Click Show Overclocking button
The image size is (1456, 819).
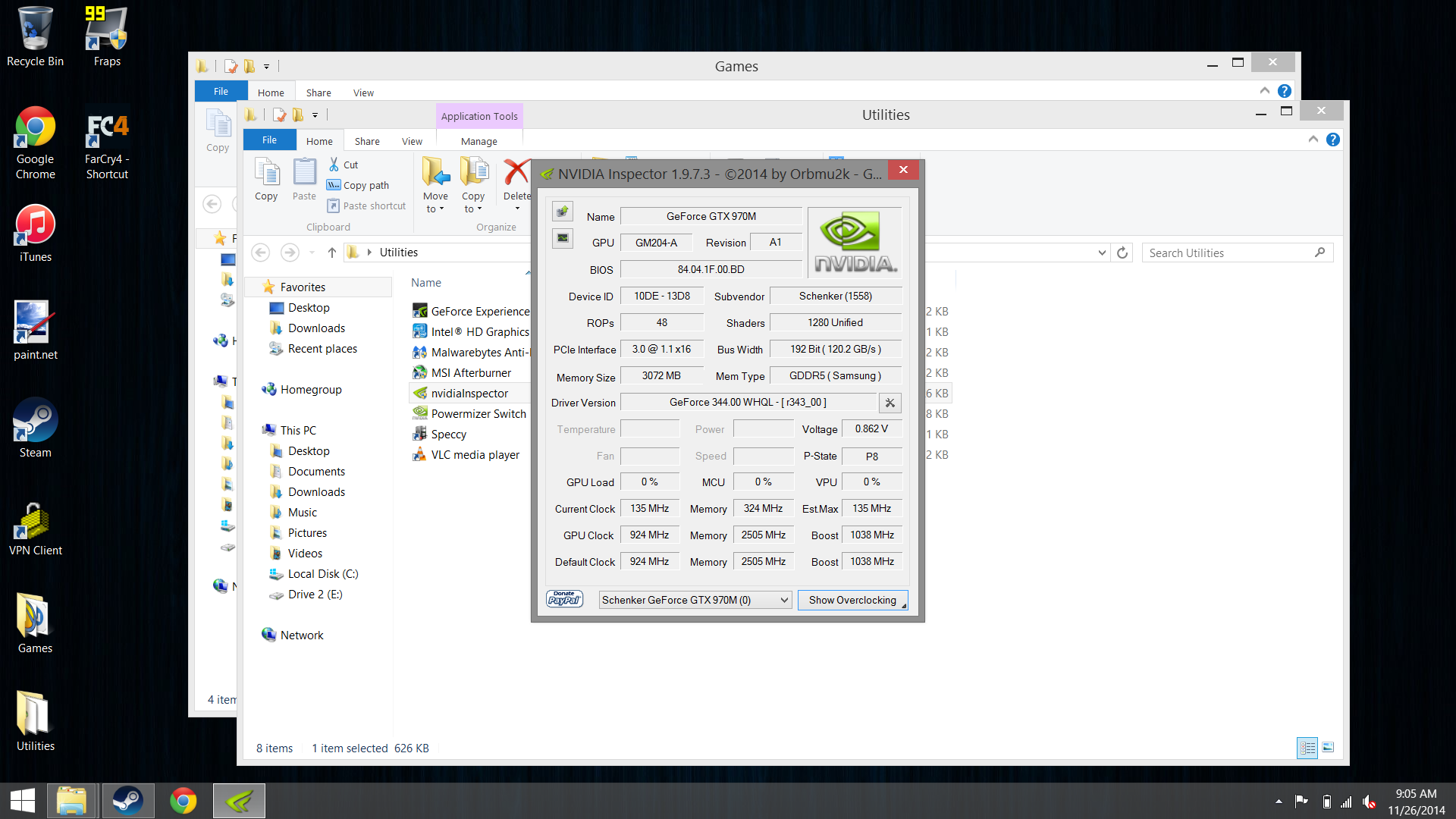852,600
